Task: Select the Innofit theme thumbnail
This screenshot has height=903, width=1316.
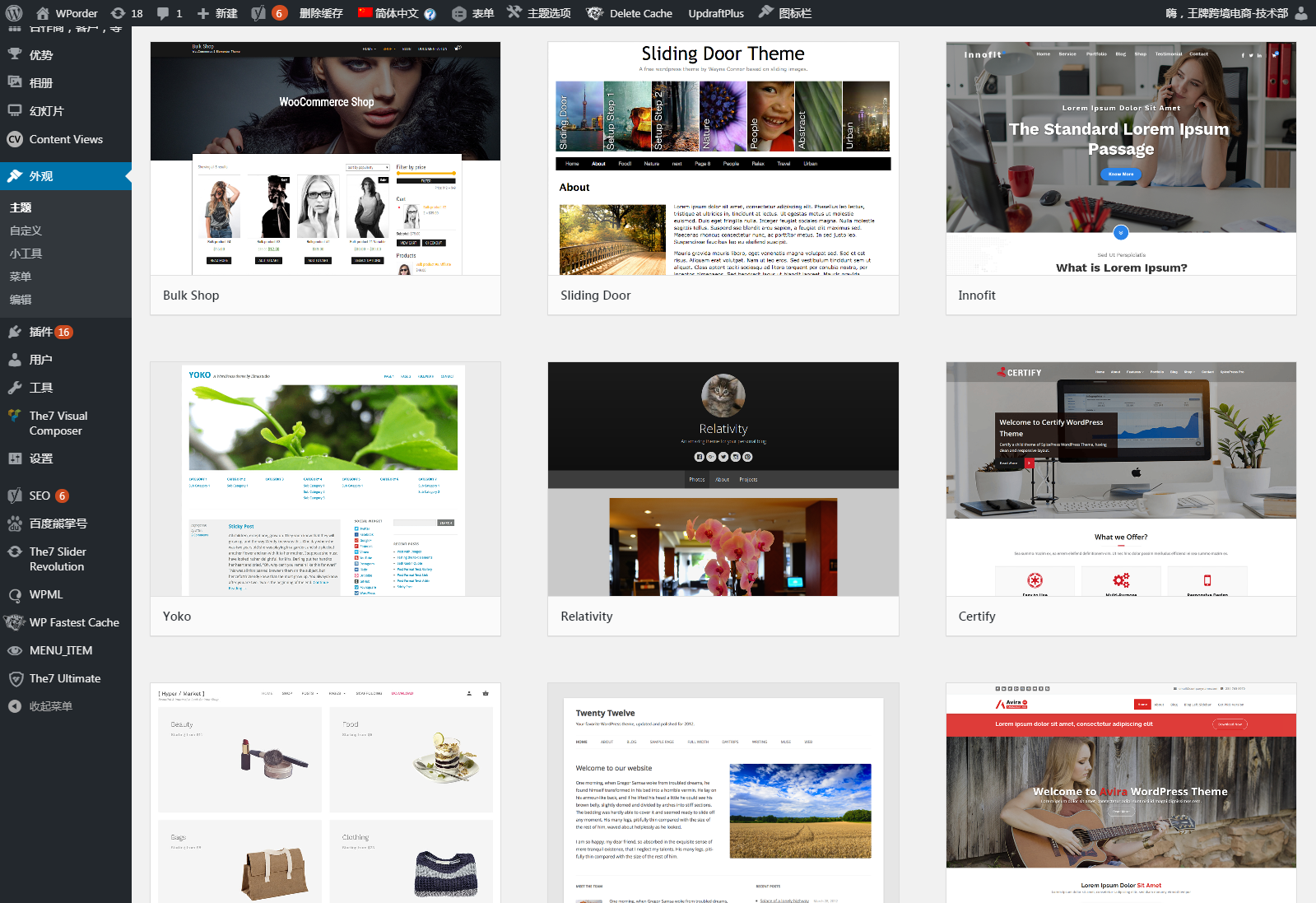Action: (x=1121, y=158)
